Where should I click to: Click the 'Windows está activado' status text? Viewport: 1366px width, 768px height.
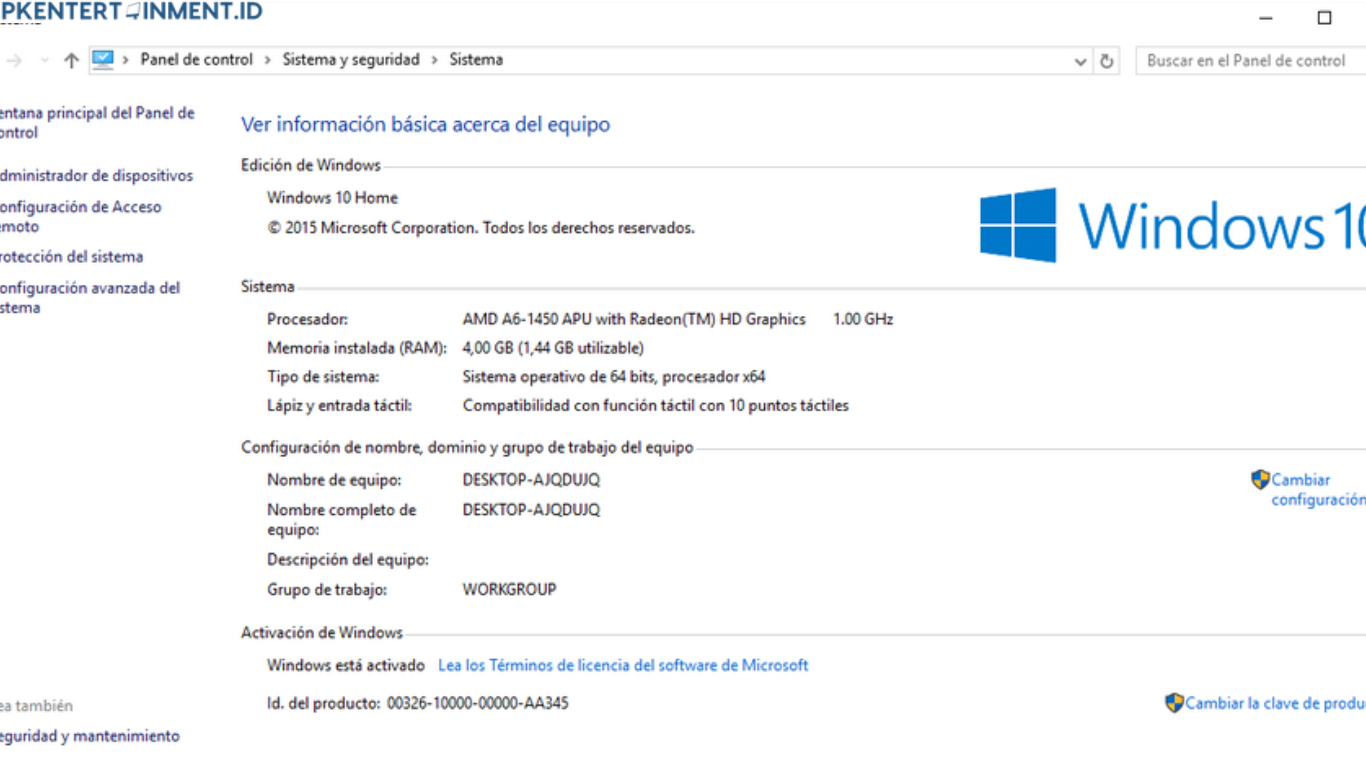pyautogui.click(x=346, y=665)
